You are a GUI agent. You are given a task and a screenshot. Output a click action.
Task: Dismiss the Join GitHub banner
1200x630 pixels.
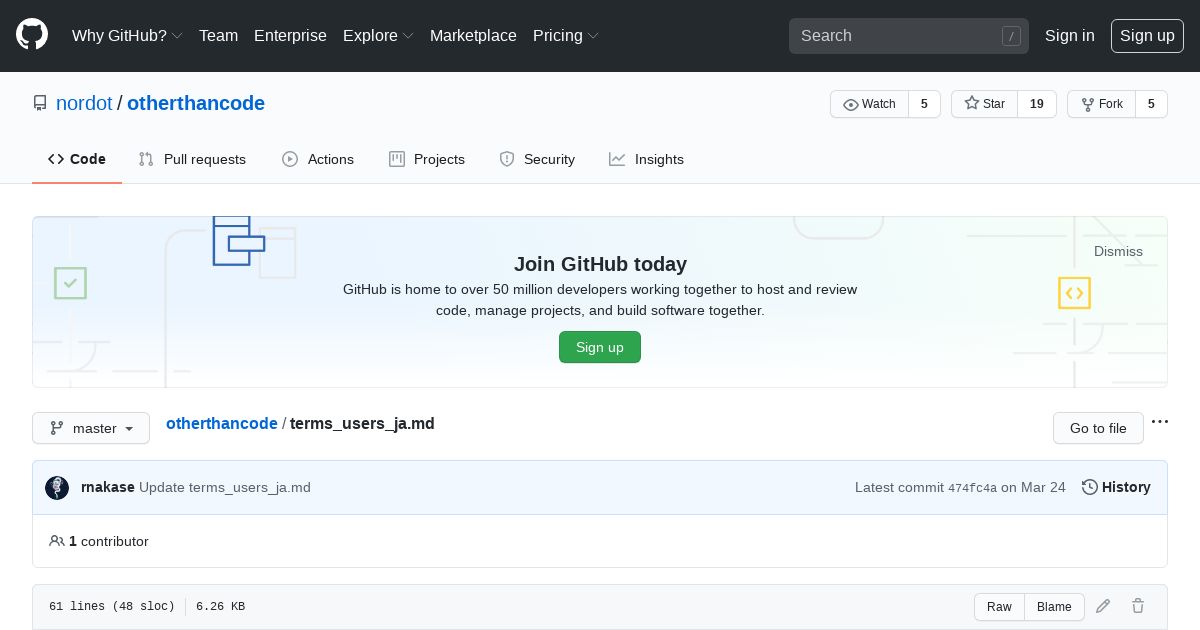pyautogui.click(x=1118, y=251)
